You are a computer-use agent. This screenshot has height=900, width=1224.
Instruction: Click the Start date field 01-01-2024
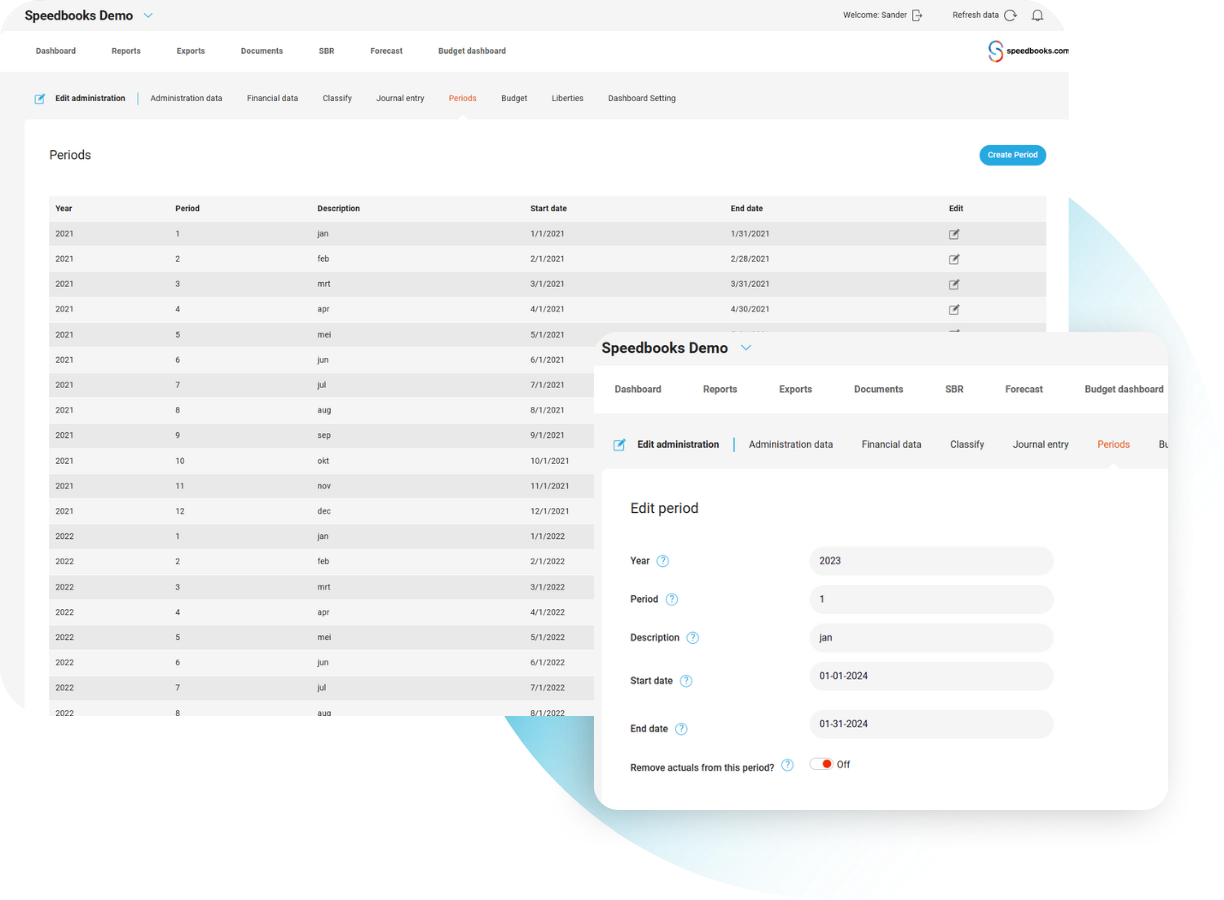pyautogui.click(x=931, y=676)
